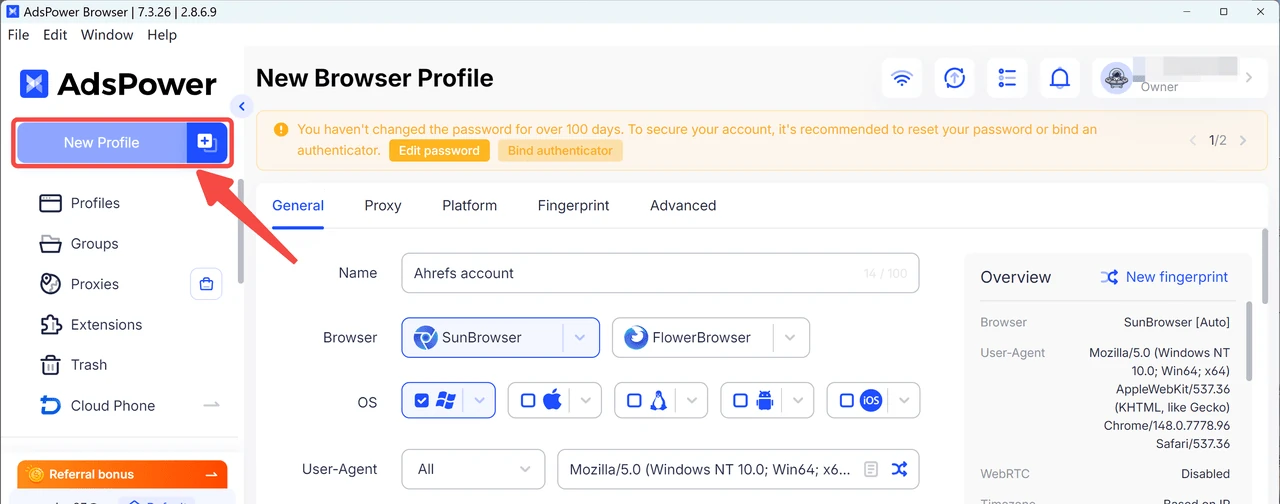The image size is (1280, 504).
Task: Open Extensions in the sidebar
Action: (106, 325)
